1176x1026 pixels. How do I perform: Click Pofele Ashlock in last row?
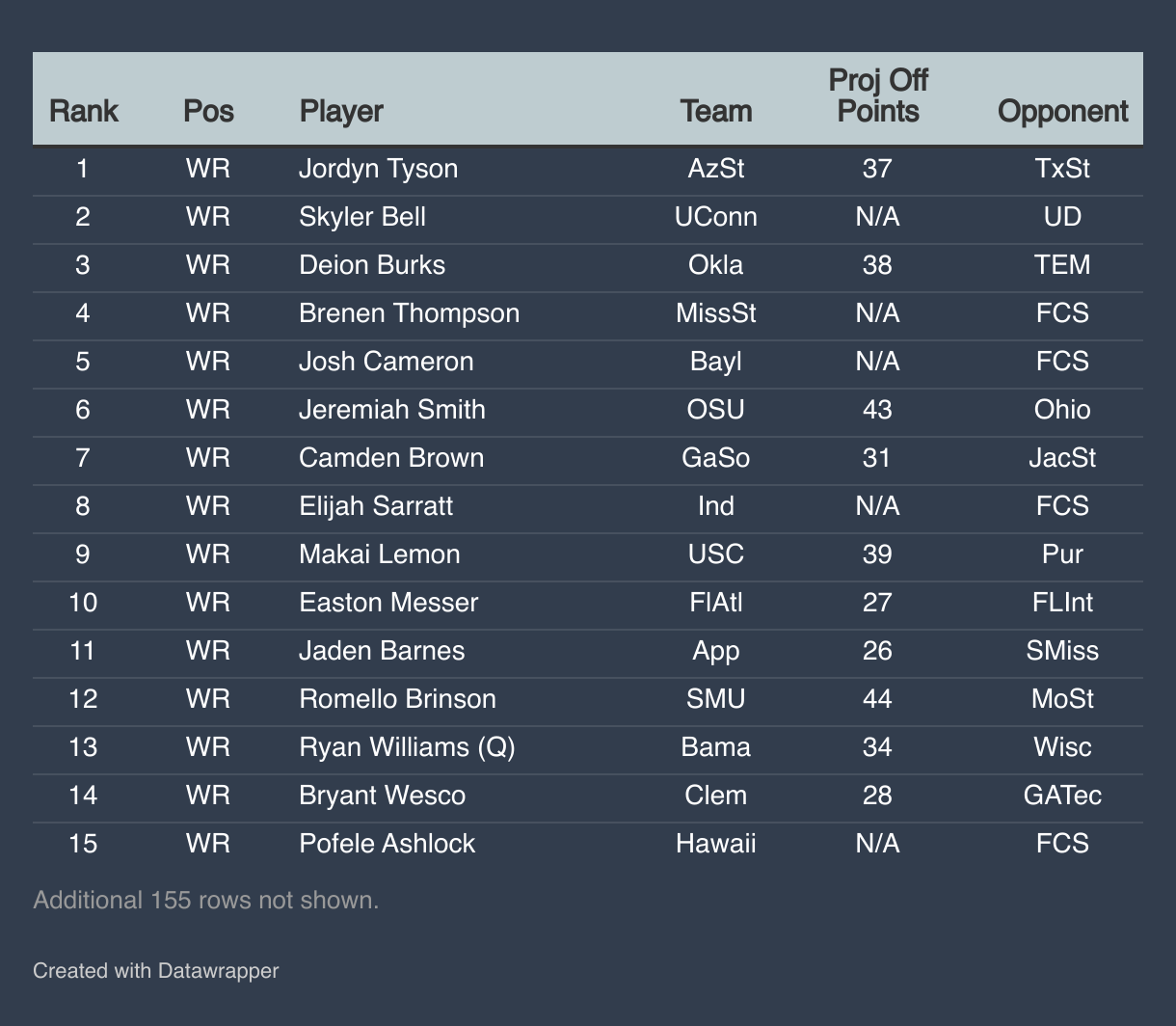pyautogui.click(x=388, y=844)
